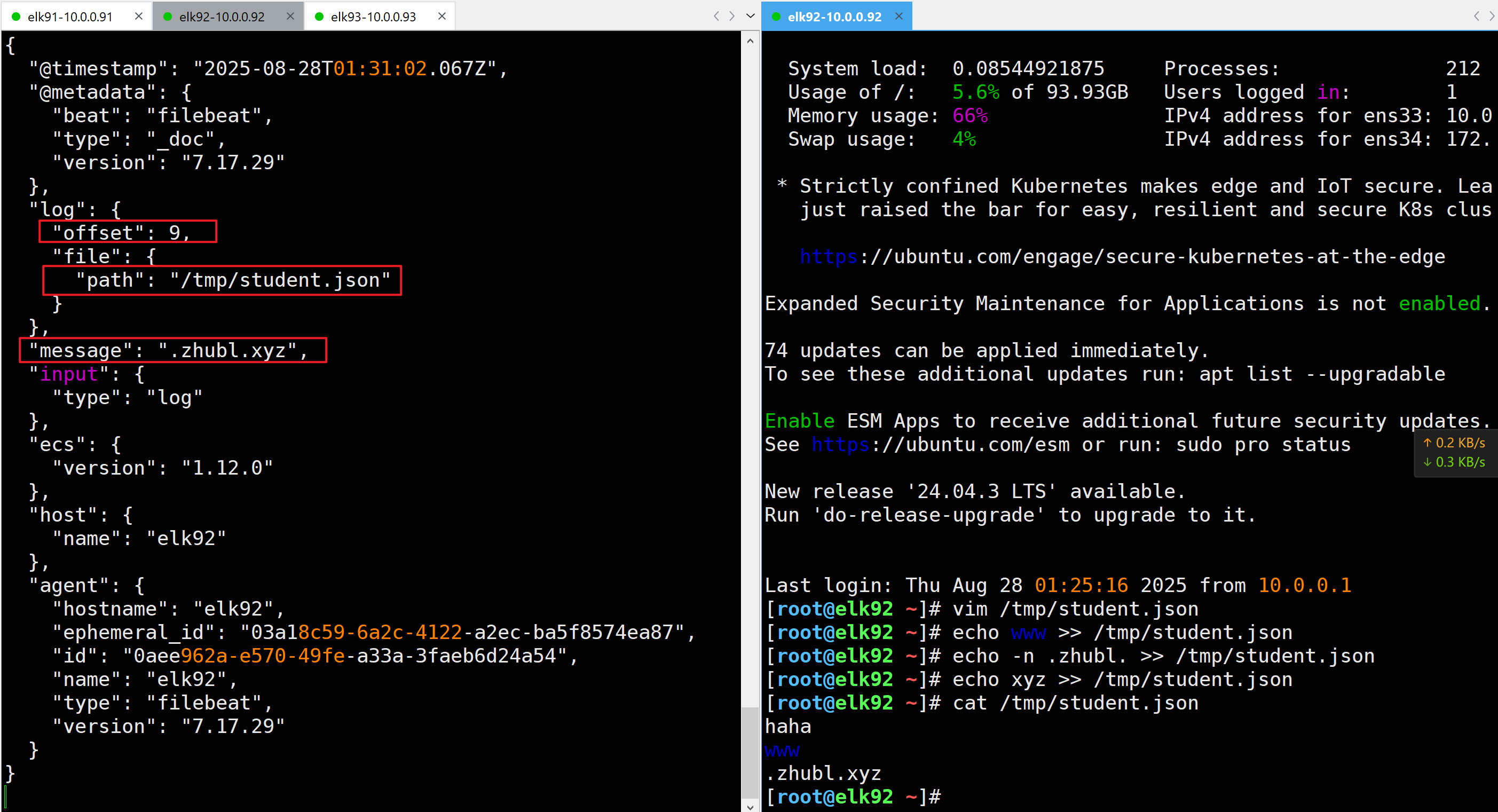Click the "offset": 9 line
Viewport: 1498px width, 812px height.
[x=122, y=233]
